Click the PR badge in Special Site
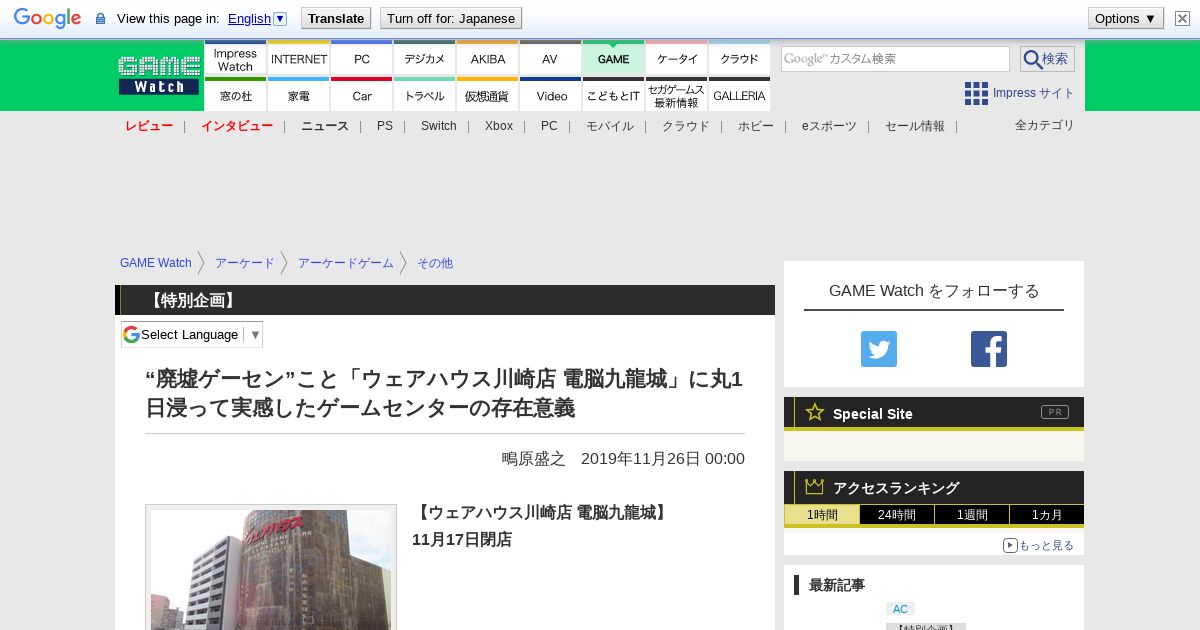Screen dimensions: 1200x630 (x=1055, y=412)
